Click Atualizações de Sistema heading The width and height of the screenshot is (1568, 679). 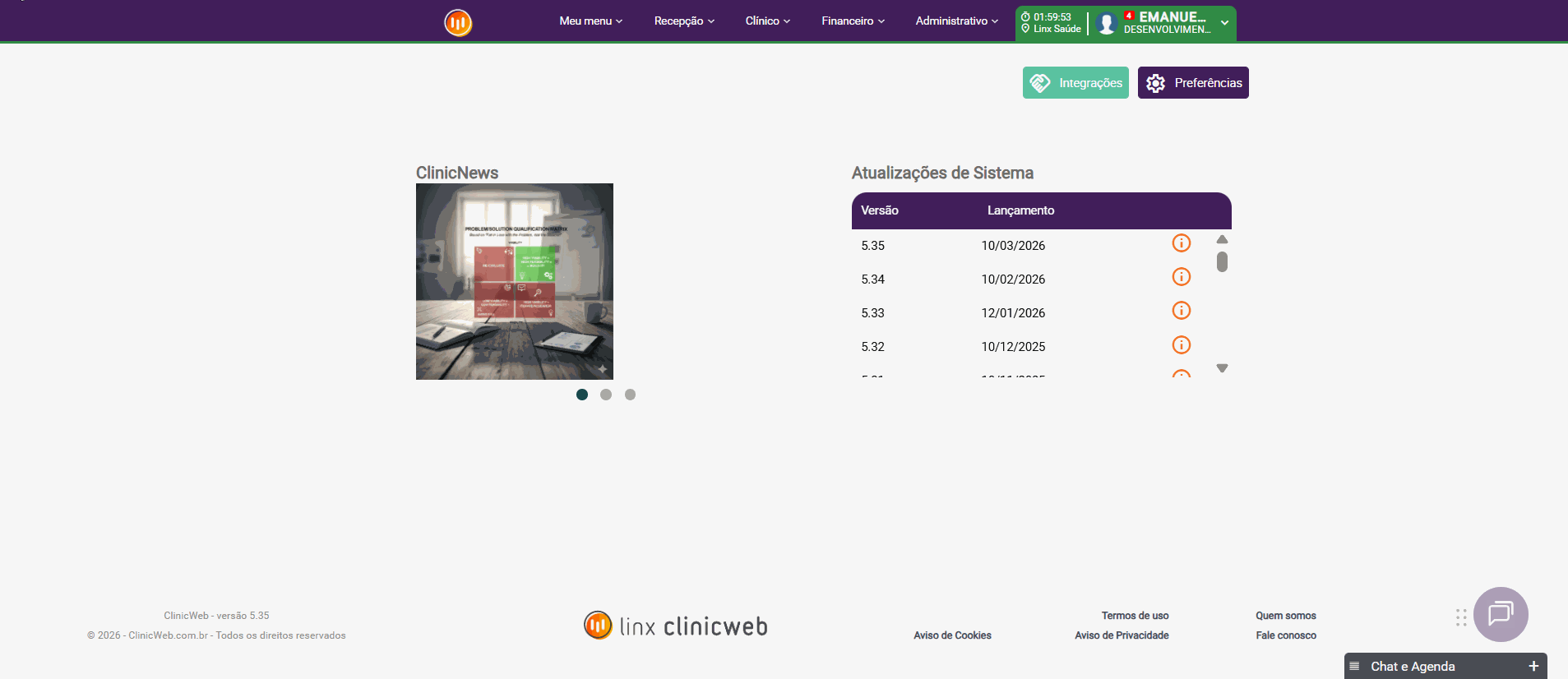coord(942,173)
